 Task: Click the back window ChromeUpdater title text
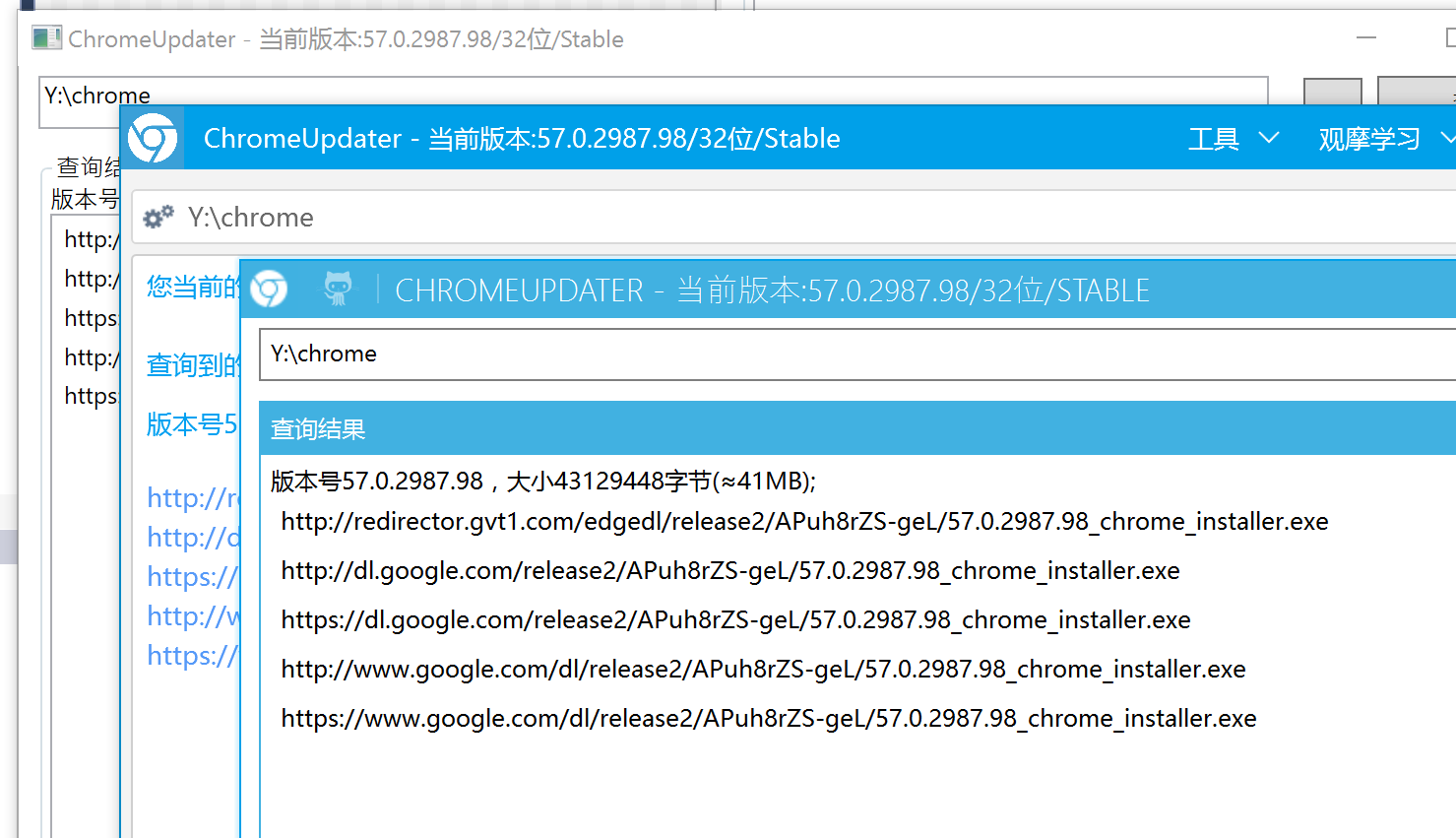(346, 39)
